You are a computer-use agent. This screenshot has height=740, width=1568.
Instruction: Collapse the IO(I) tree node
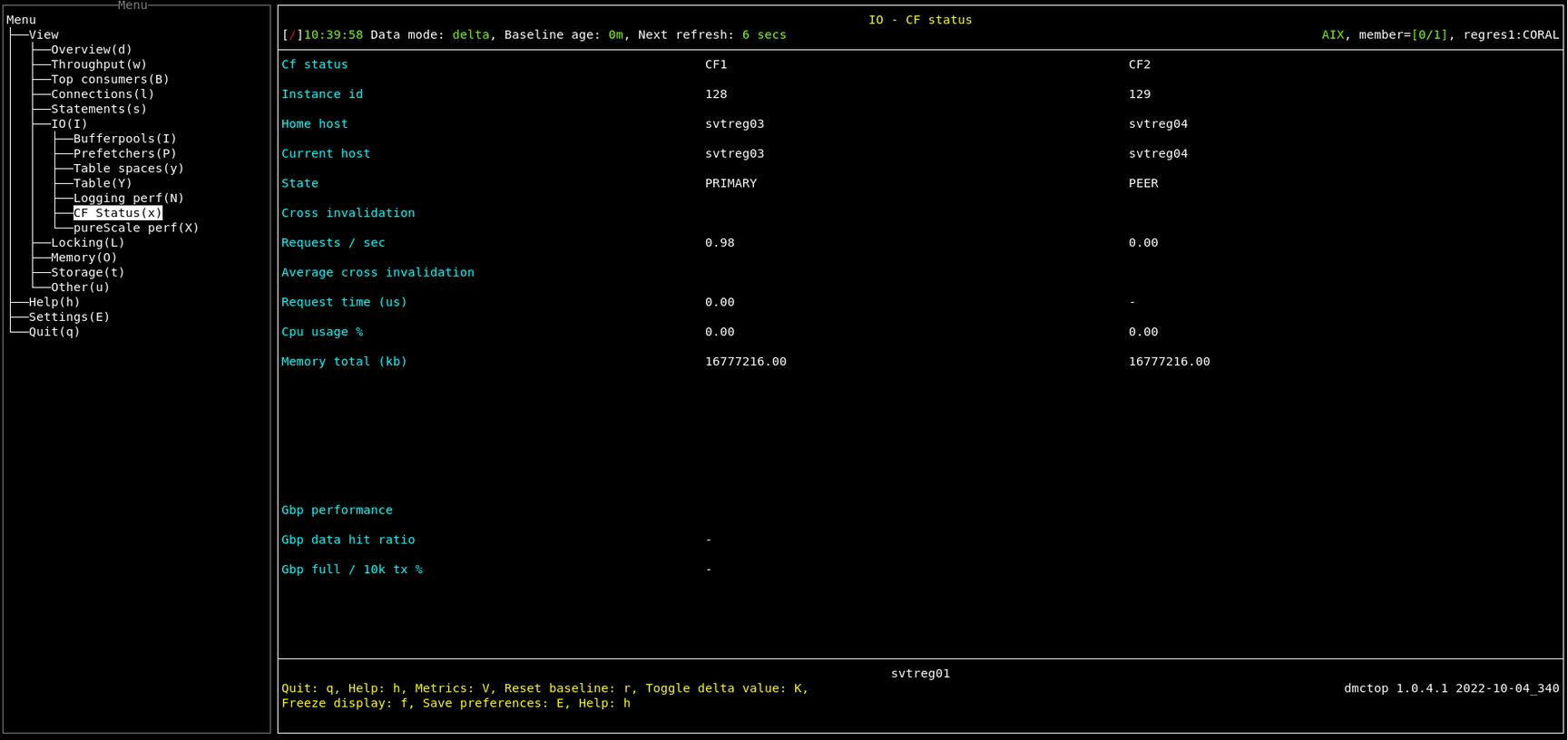(x=69, y=124)
